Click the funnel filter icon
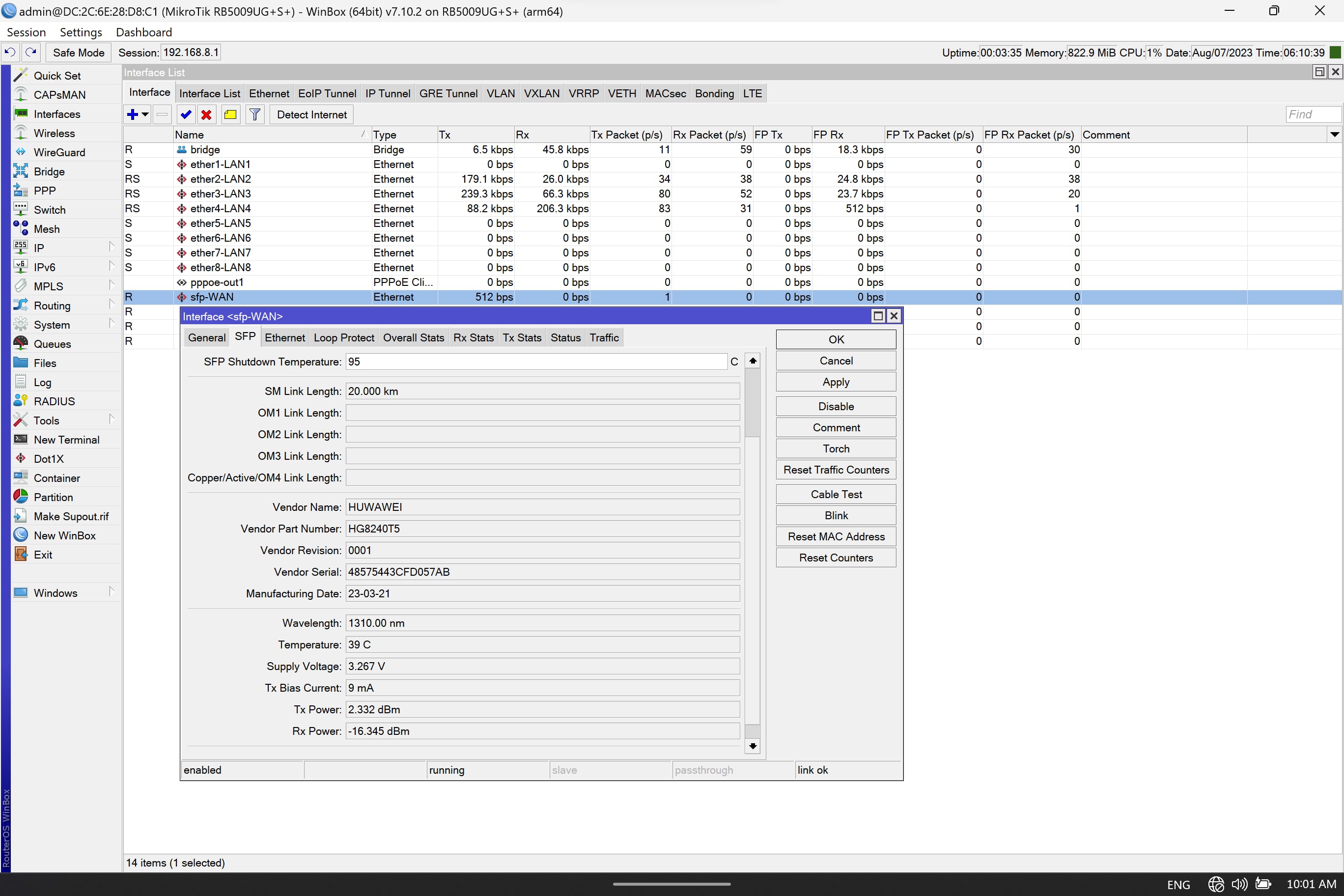1344x896 pixels. coord(255,115)
